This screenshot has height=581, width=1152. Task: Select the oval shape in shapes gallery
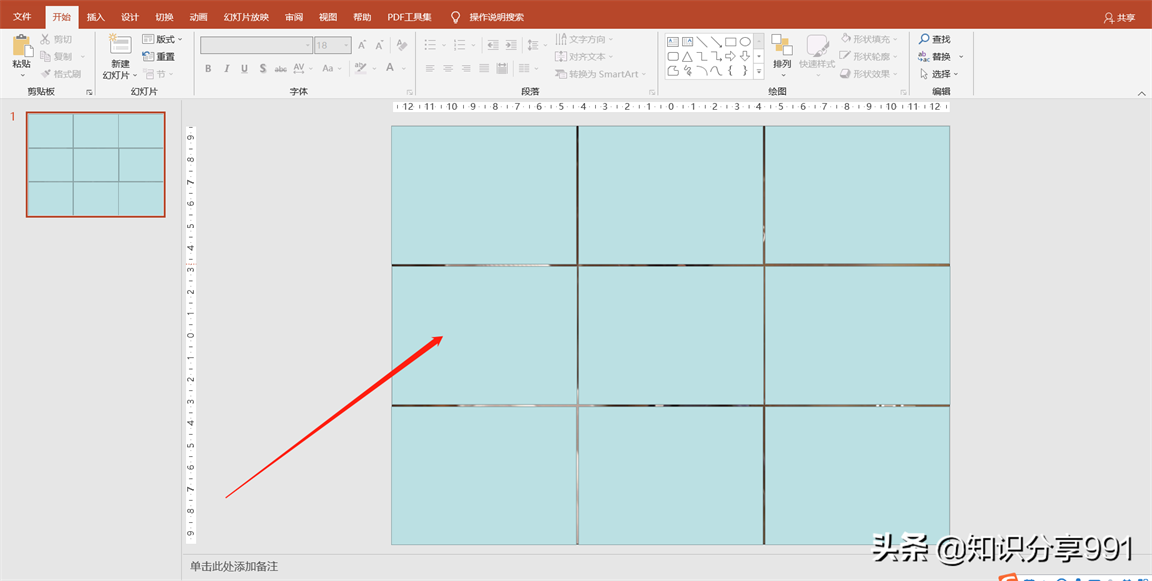pos(745,42)
